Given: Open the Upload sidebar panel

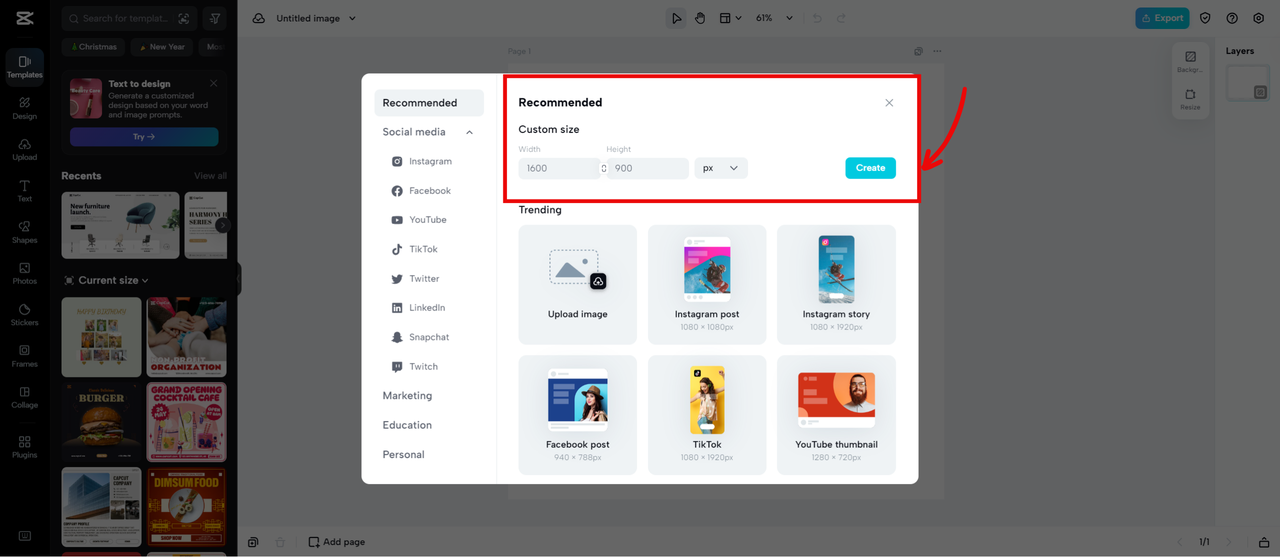Looking at the screenshot, I should click(x=24, y=149).
